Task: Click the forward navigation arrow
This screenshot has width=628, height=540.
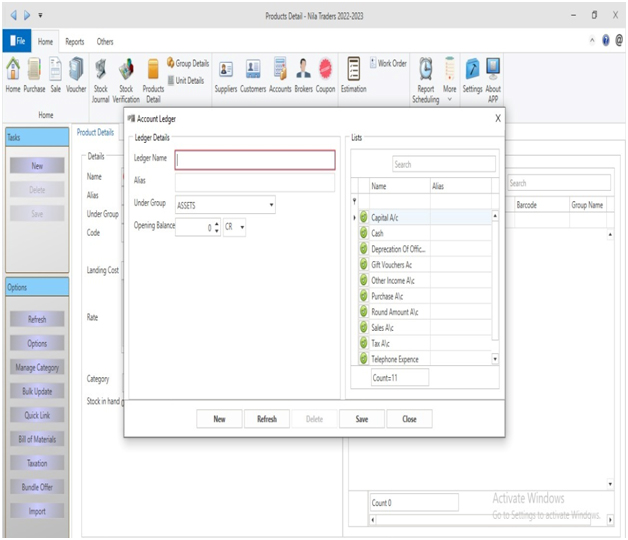Action: click(27, 15)
